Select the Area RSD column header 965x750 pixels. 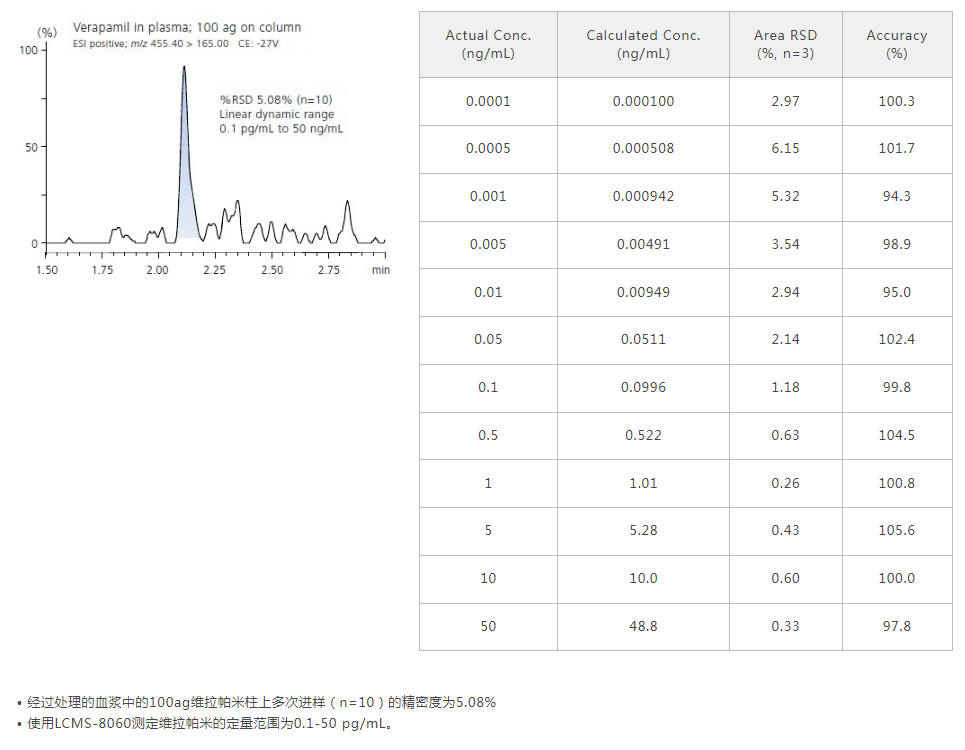coord(785,44)
